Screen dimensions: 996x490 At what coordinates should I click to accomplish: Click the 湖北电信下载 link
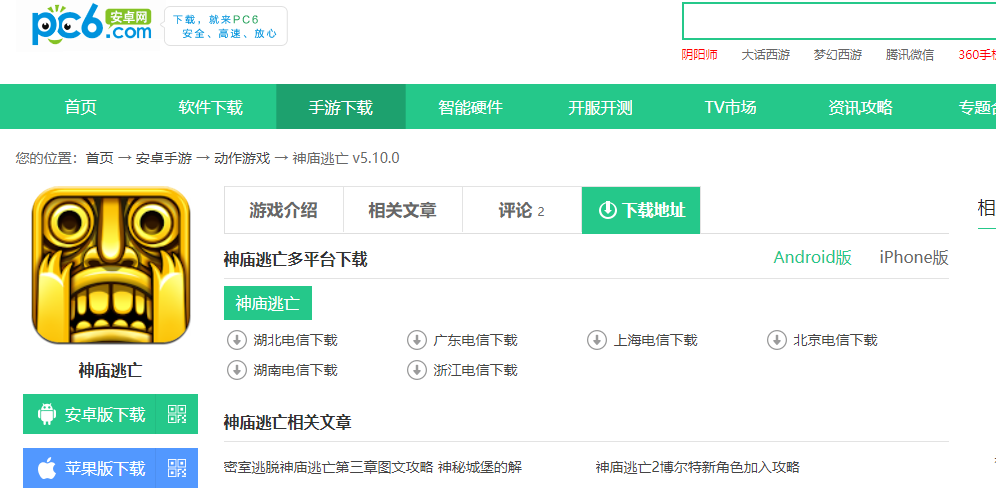tap(295, 340)
